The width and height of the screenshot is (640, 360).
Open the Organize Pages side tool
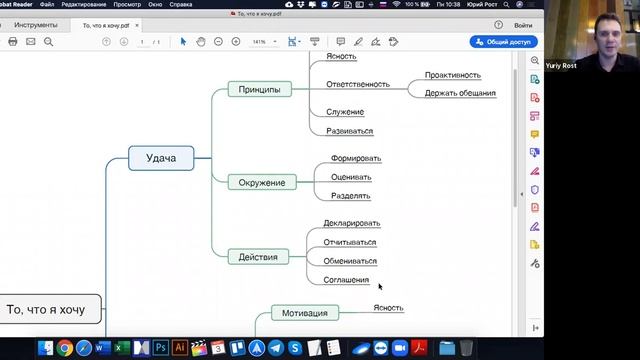point(535,116)
